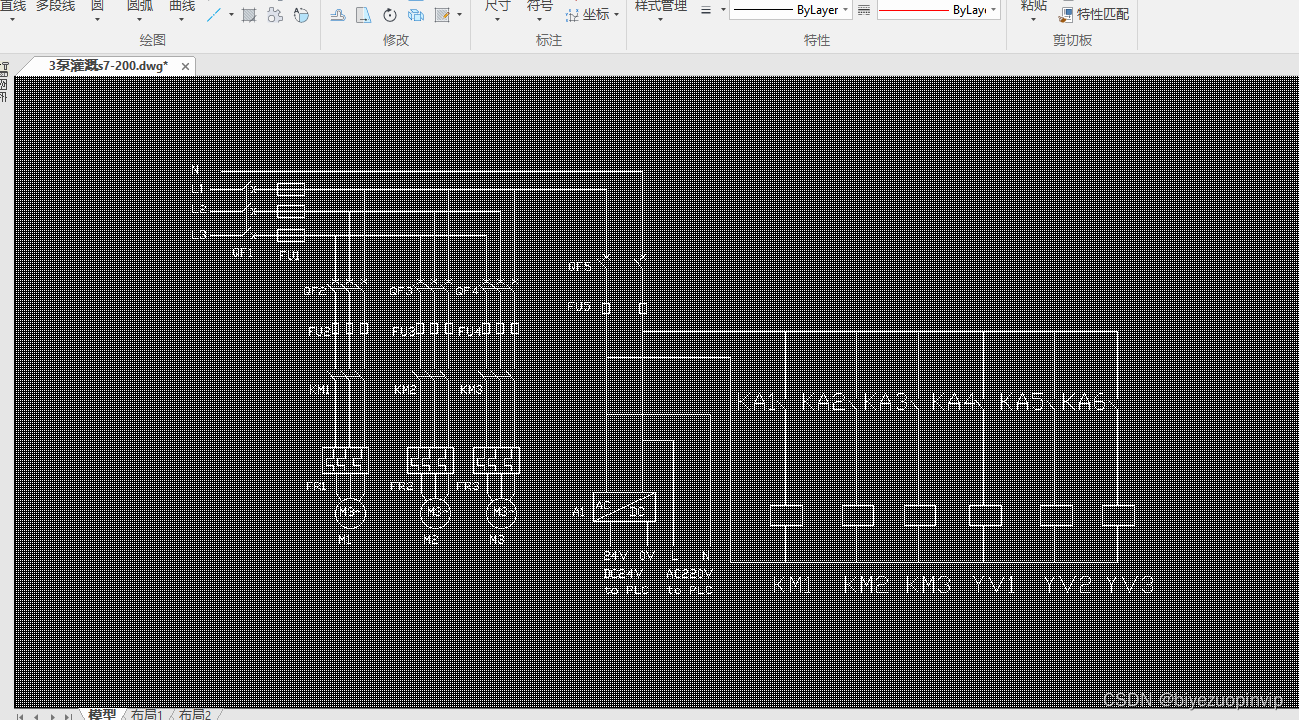Screen dimensions: 1299x720
Task: Click the pinned side panel icon at left
Action: coord(4,70)
